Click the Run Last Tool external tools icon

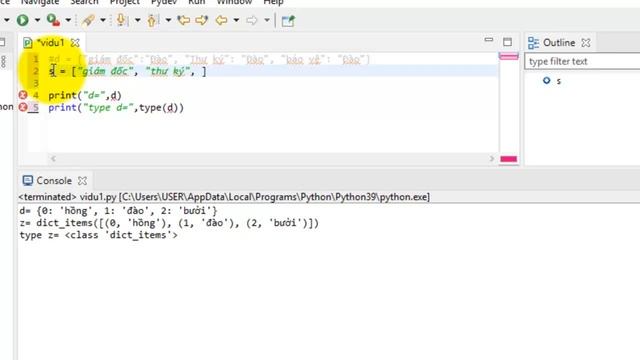[53, 20]
